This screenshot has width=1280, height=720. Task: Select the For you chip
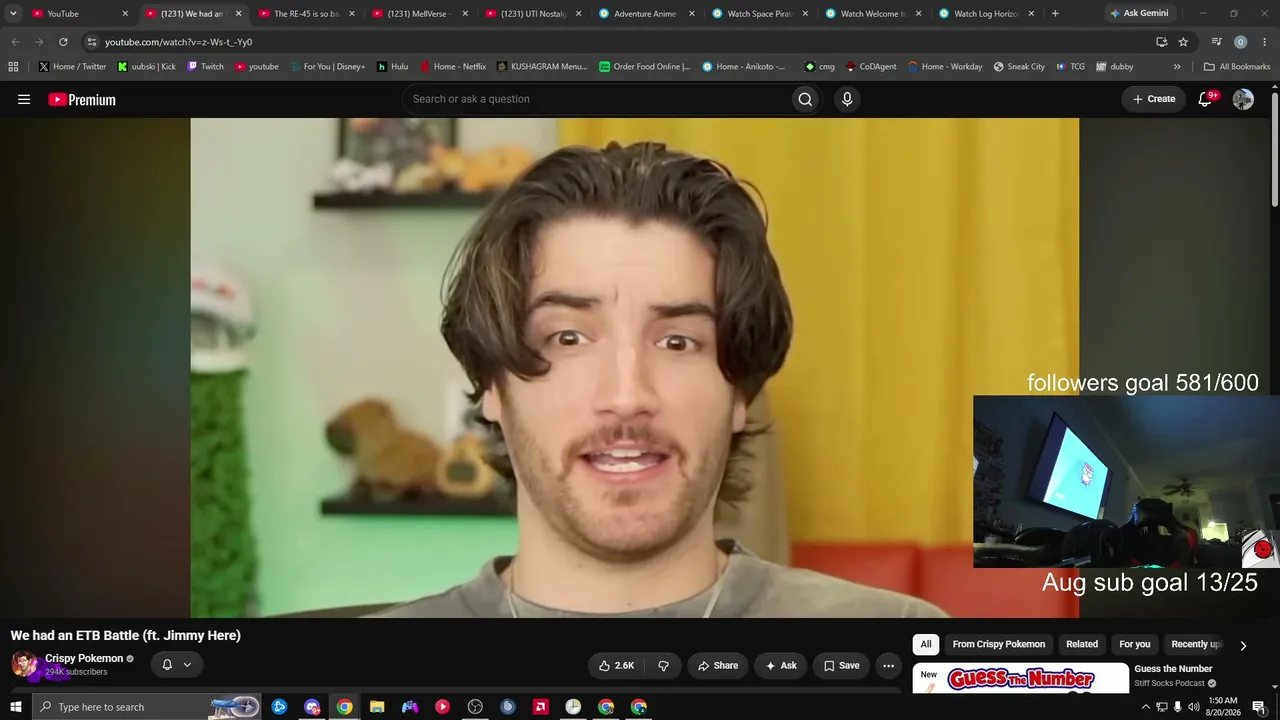pyautogui.click(x=1135, y=645)
